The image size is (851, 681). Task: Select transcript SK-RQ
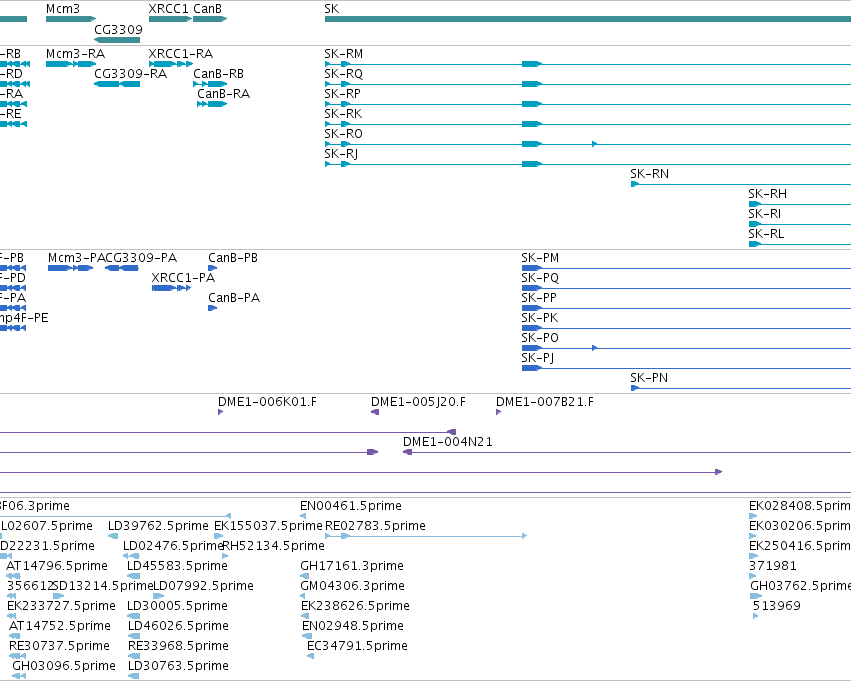(x=588, y=84)
